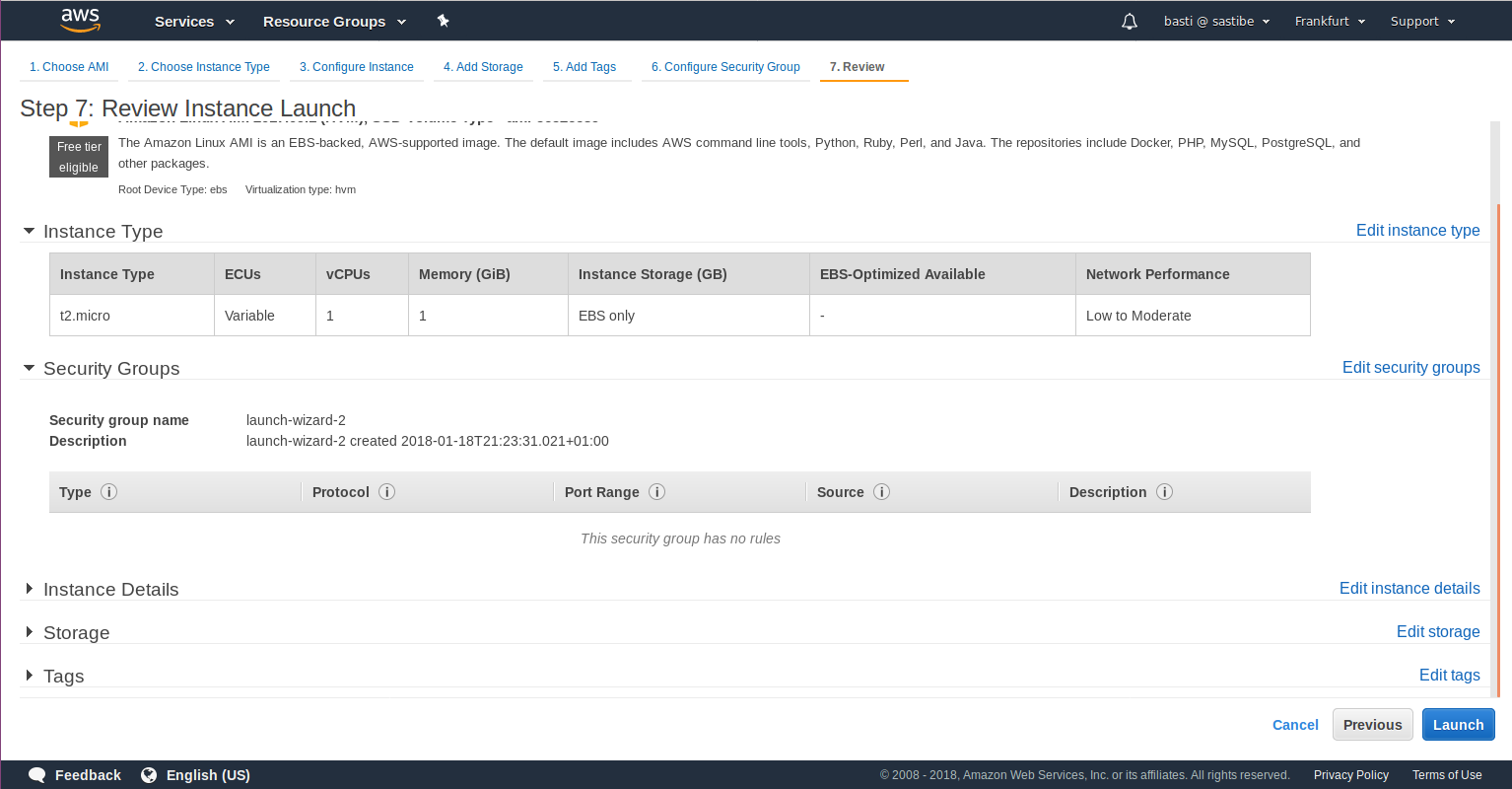Image resolution: width=1512 pixels, height=789 pixels.
Task: Click Edit storage link
Action: point(1438,631)
